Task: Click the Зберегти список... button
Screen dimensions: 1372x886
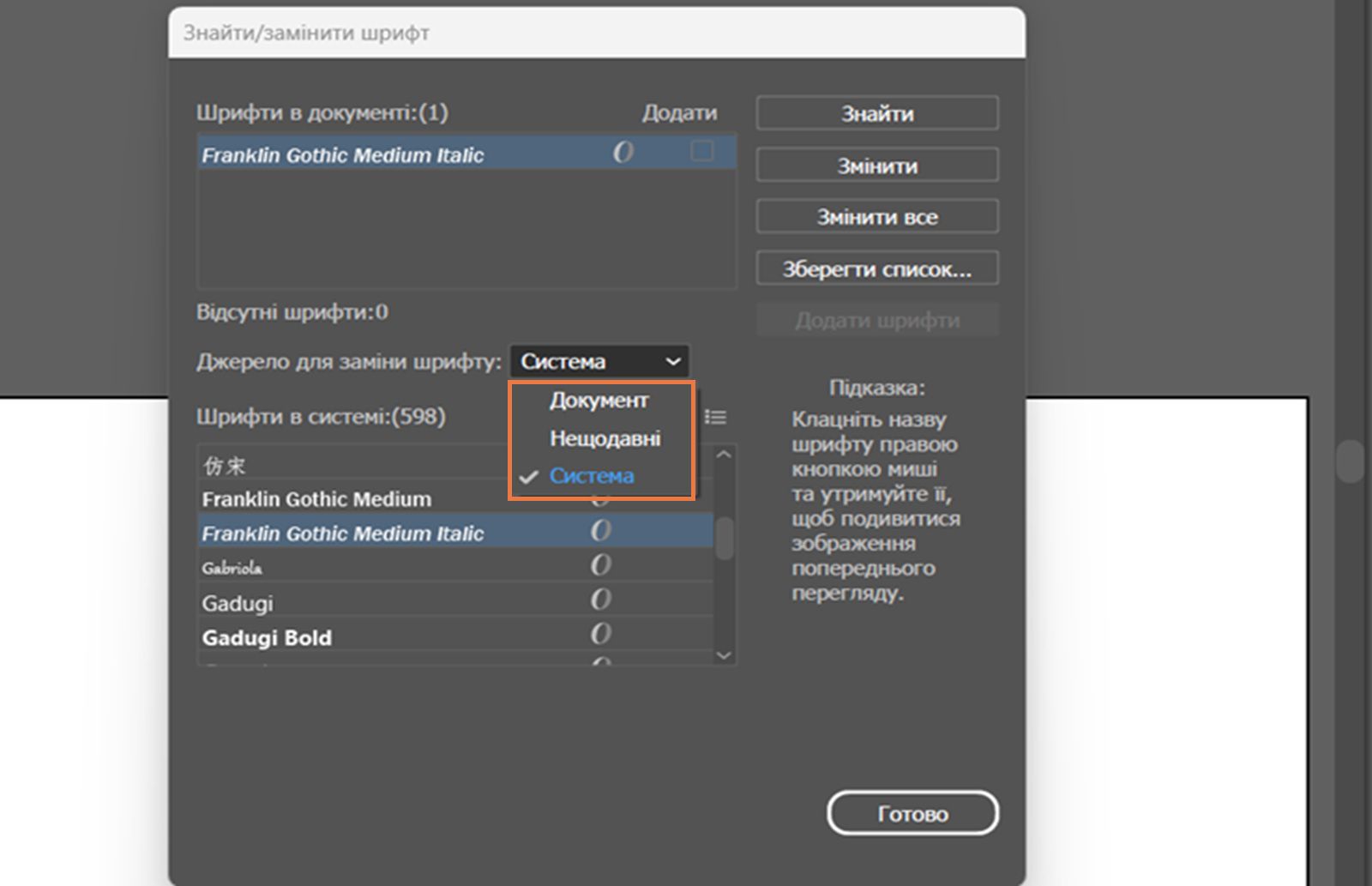Action: tap(877, 268)
